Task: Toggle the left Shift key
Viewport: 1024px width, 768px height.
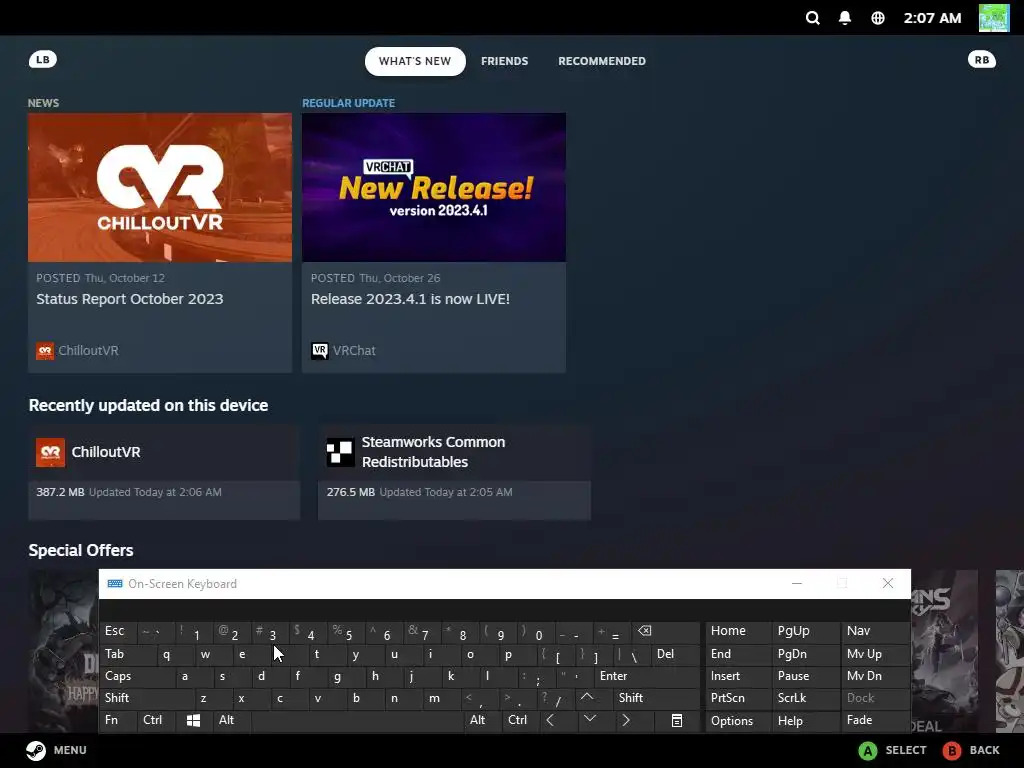Action: click(146, 697)
